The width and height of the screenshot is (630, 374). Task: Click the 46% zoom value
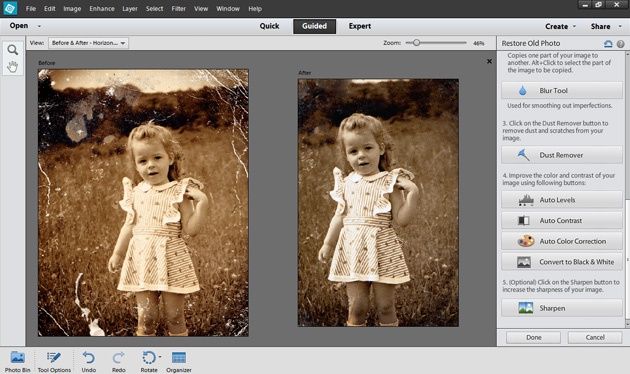(x=479, y=43)
